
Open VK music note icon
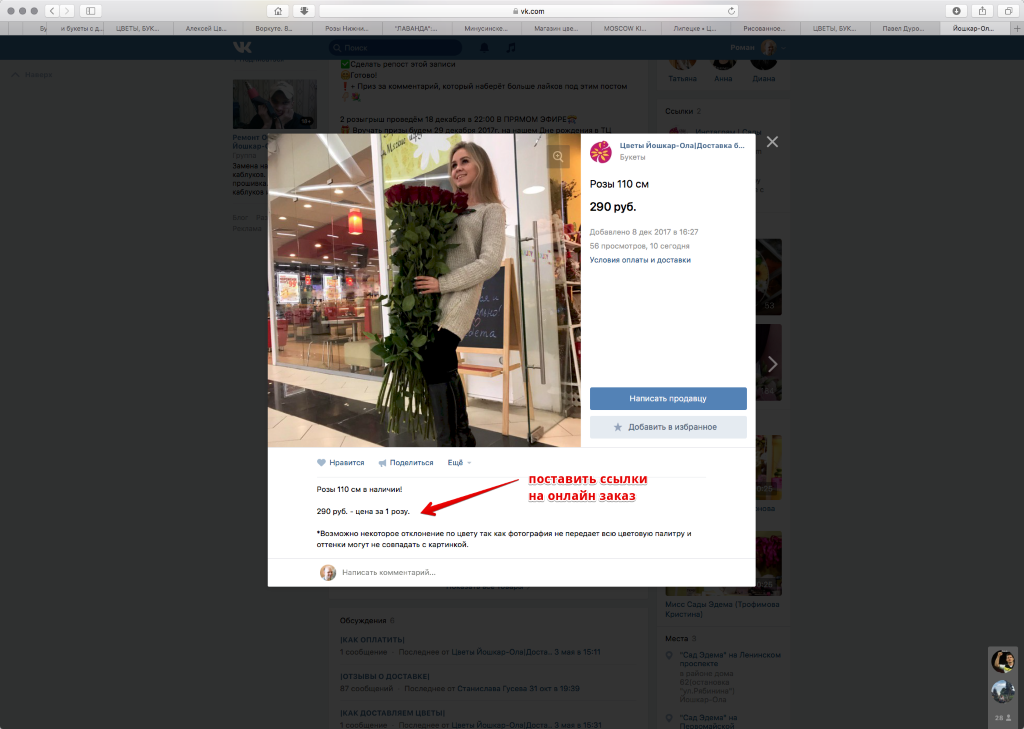coord(511,48)
